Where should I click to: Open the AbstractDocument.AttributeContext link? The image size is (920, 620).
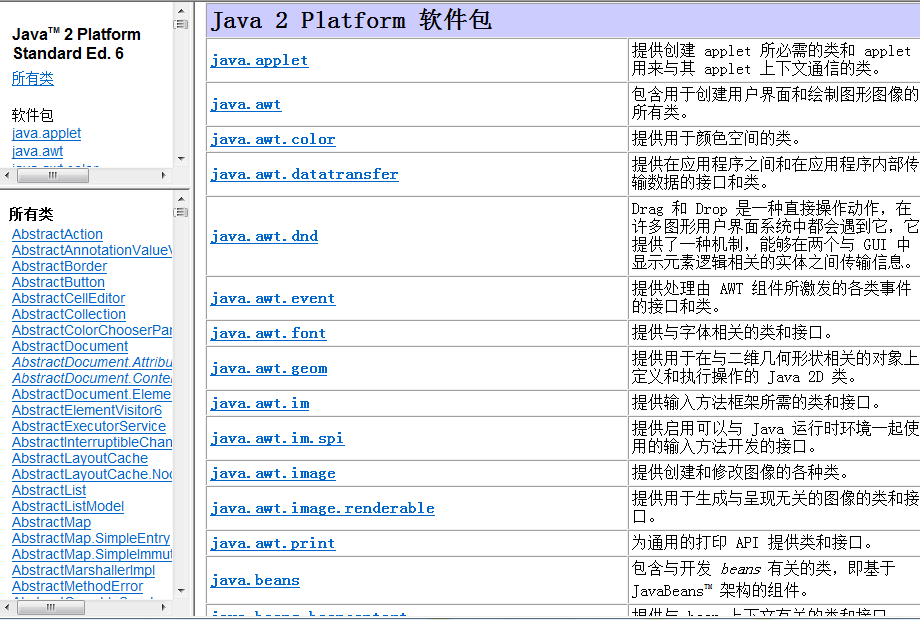pos(92,362)
